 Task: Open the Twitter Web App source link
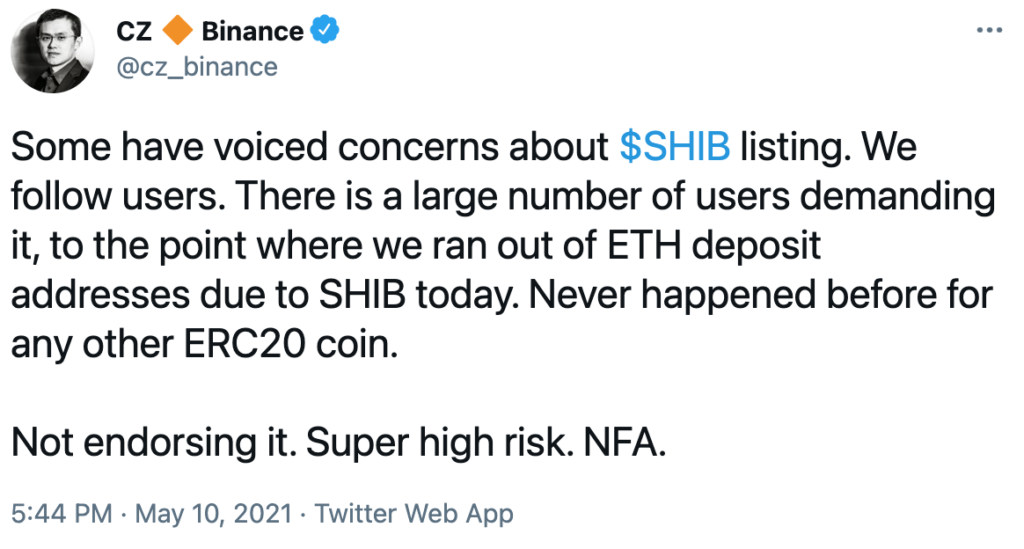tap(414, 513)
